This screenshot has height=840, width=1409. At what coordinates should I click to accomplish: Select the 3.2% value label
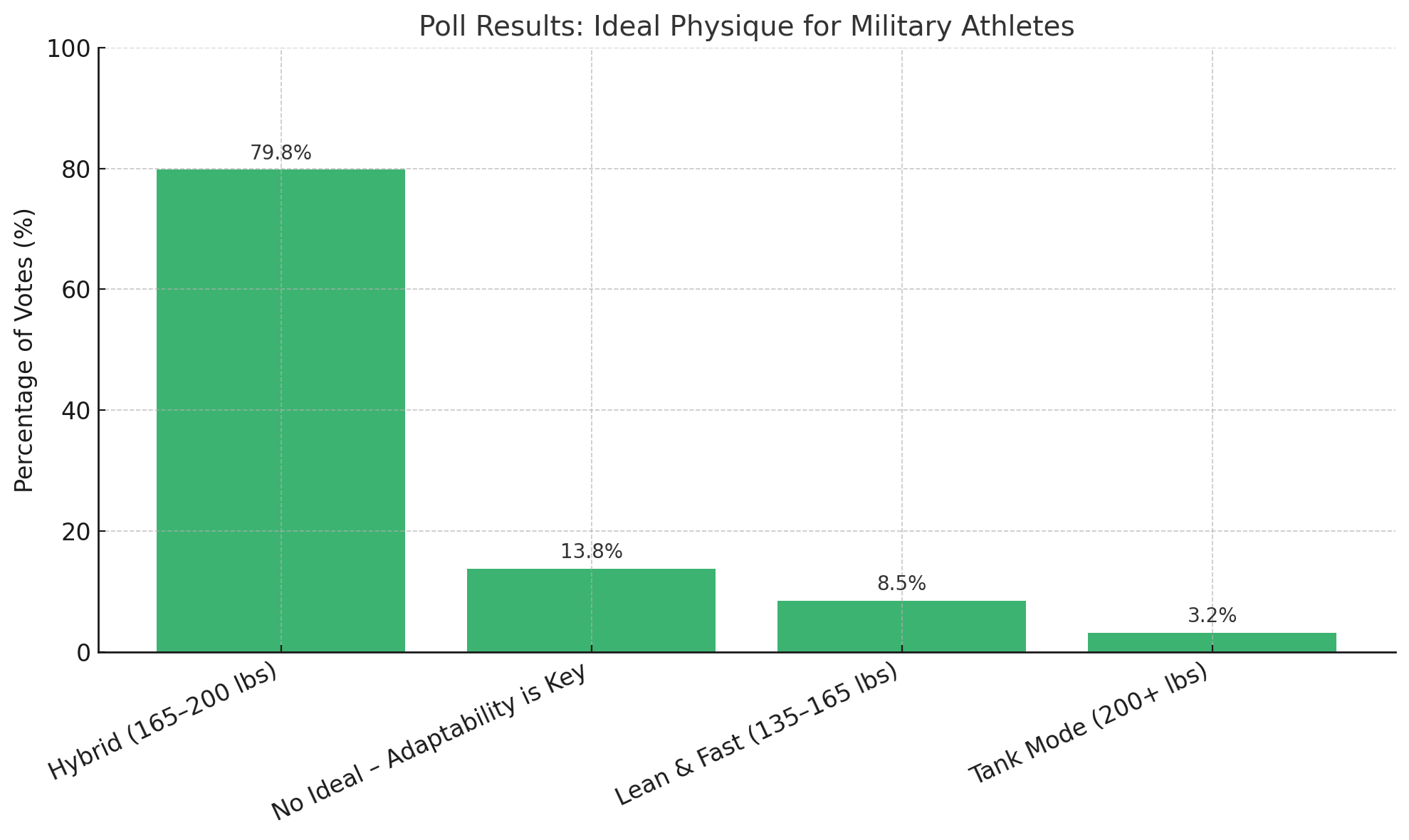1212,616
